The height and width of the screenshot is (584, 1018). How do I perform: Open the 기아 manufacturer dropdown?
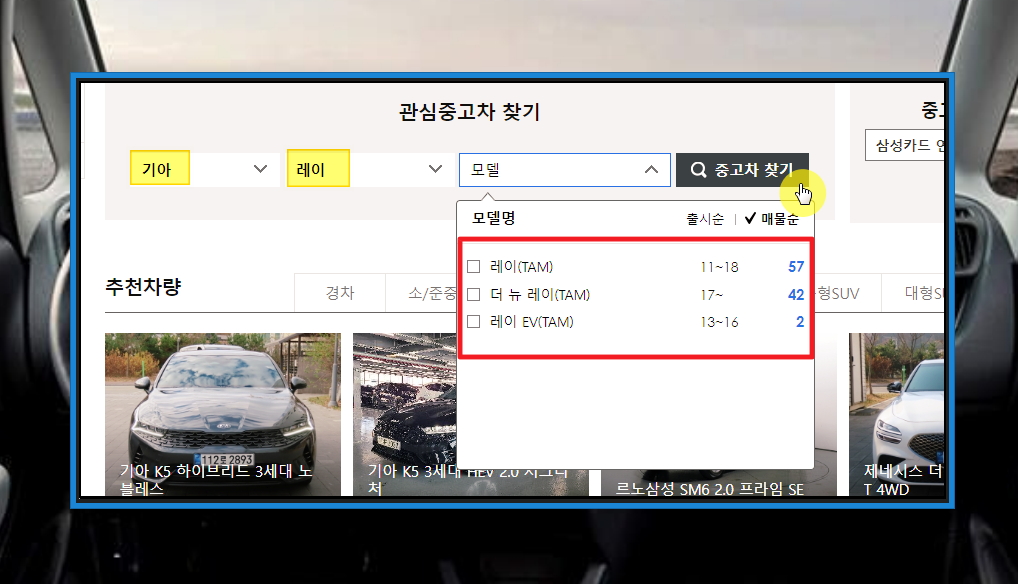205,169
